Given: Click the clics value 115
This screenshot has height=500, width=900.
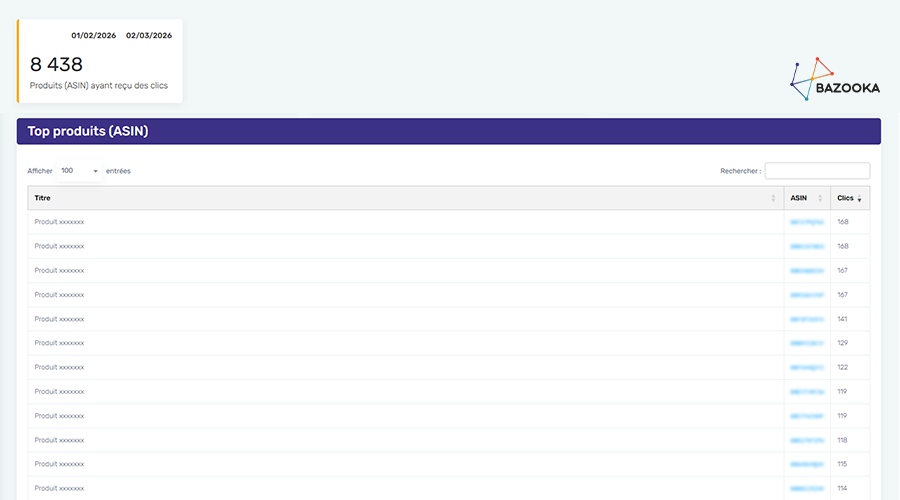Looking at the screenshot, I should pyautogui.click(x=842, y=464).
